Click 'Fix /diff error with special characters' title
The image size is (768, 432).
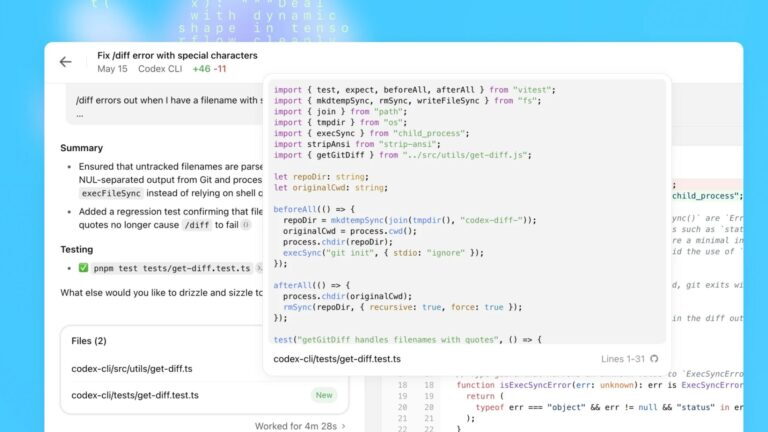pyautogui.click(x=177, y=55)
